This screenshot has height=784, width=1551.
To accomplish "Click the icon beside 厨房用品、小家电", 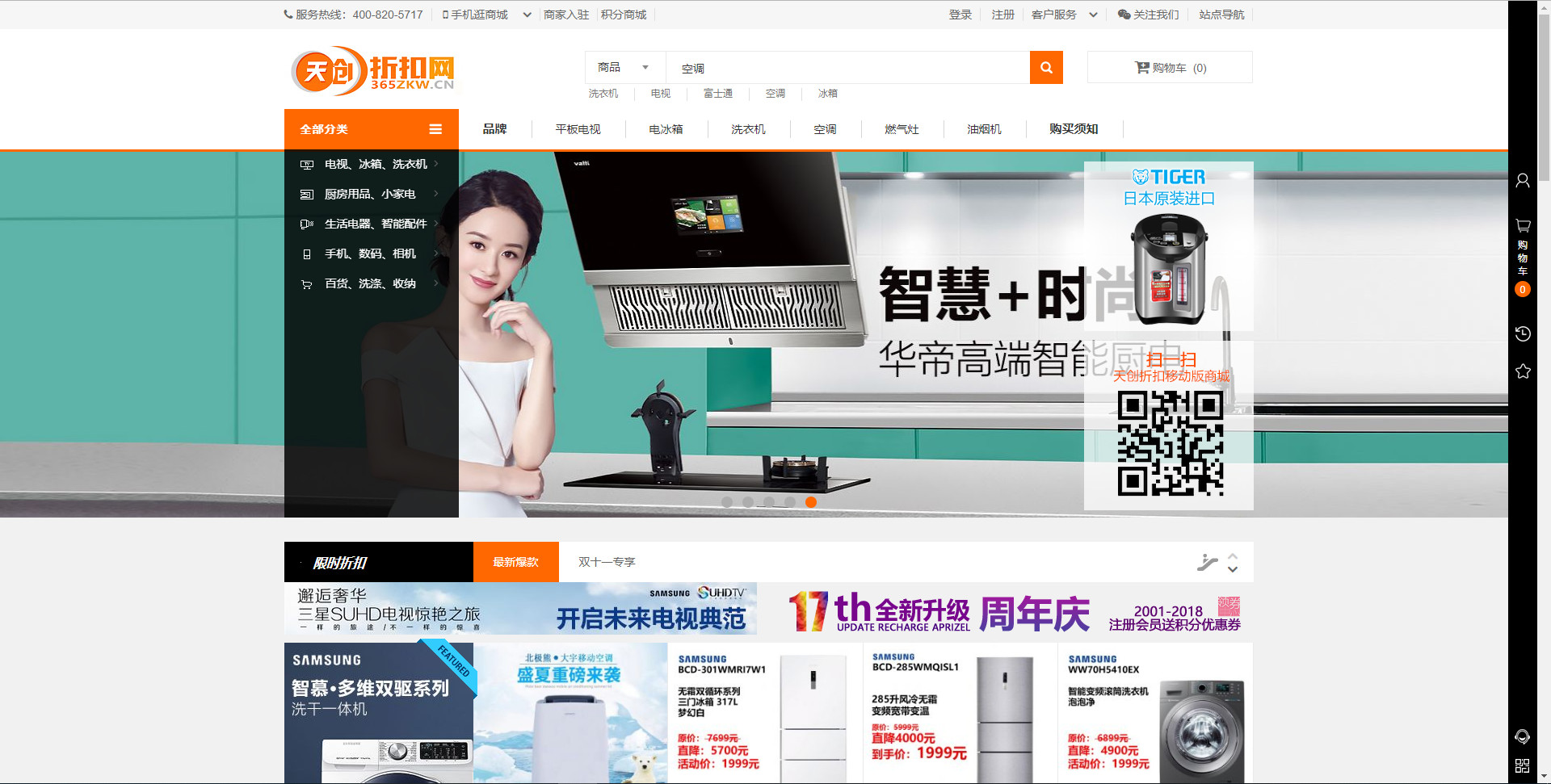I will click(x=307, y=195).
